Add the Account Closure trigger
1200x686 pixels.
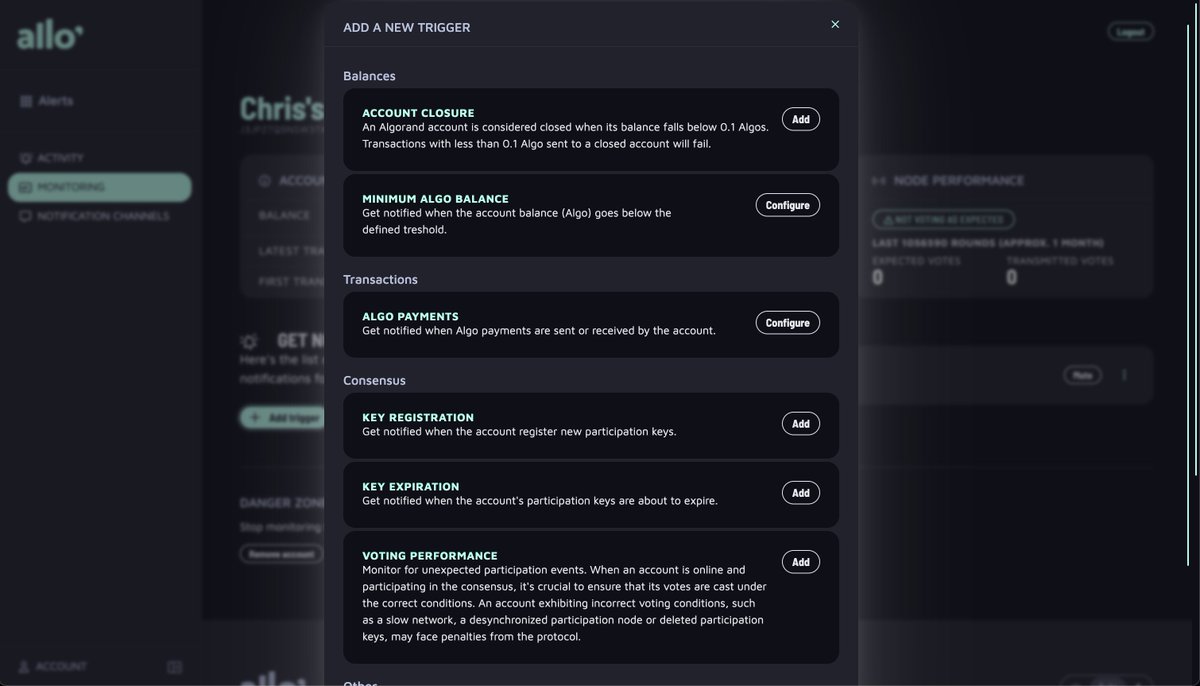point(801,119)
